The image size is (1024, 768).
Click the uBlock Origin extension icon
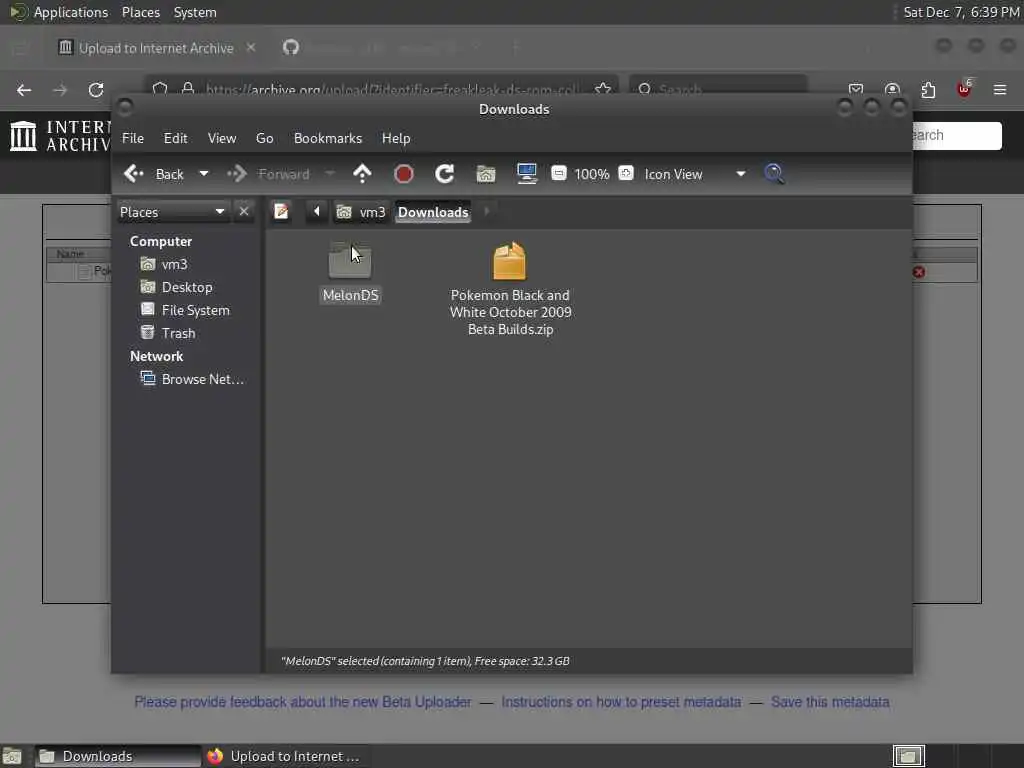tap(964, 89)
